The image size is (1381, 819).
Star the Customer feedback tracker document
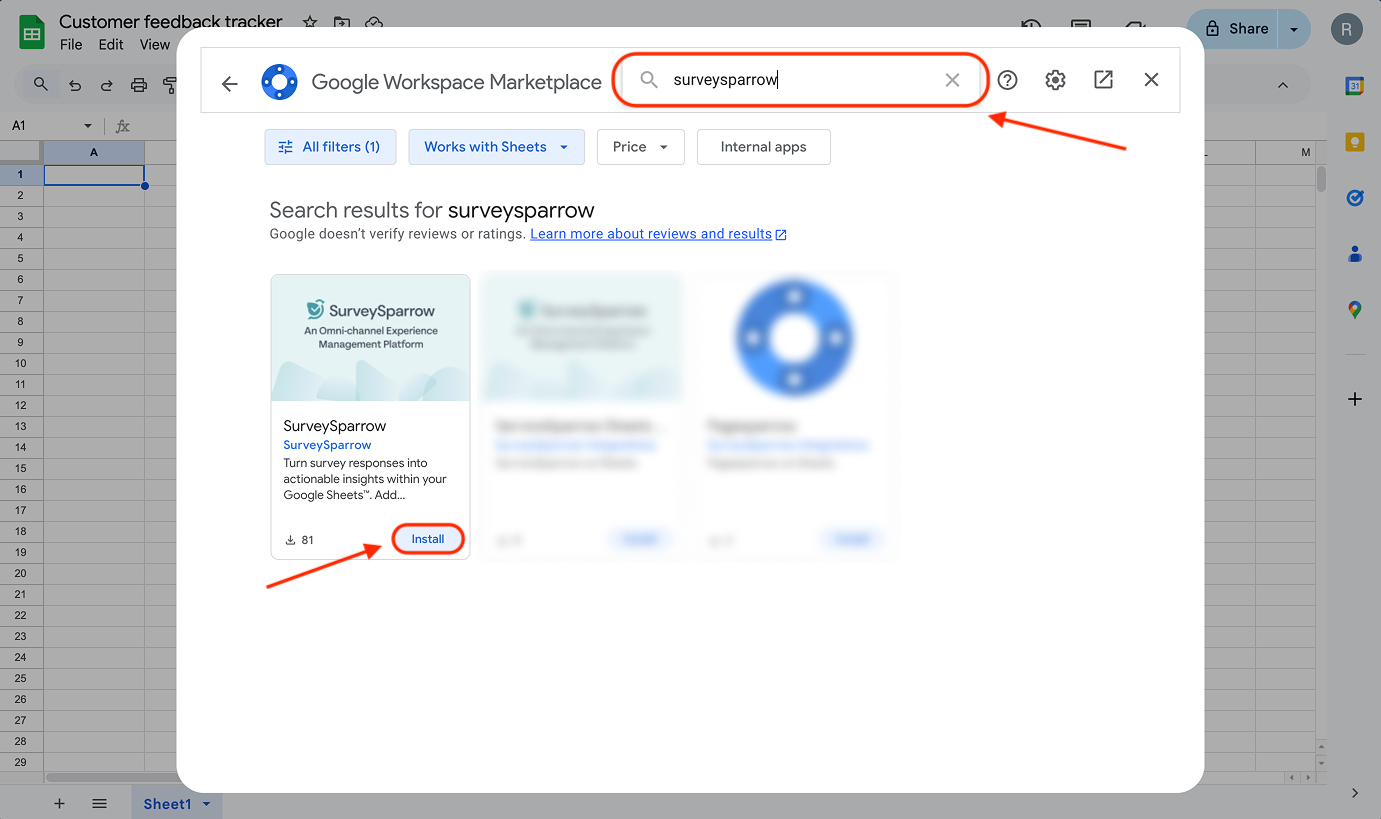(x=310, y=22)
